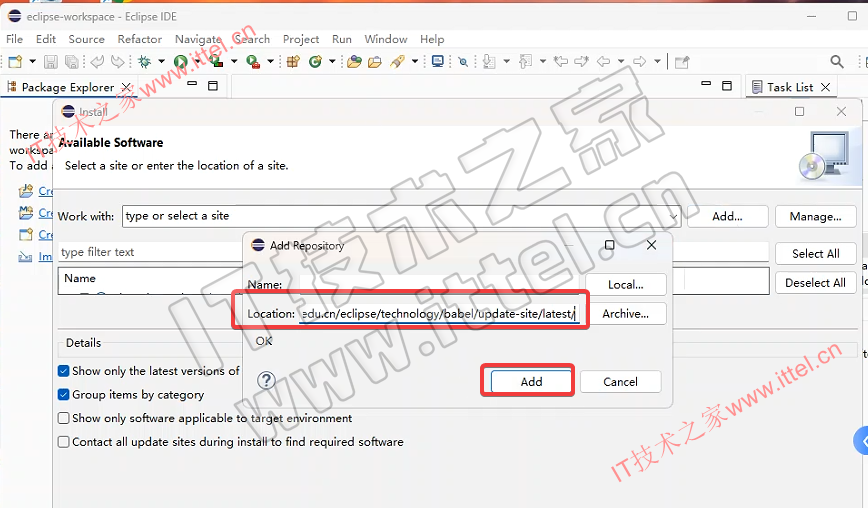
Task: Expand the New Java Class dropdown arrow
Action: 332,61
